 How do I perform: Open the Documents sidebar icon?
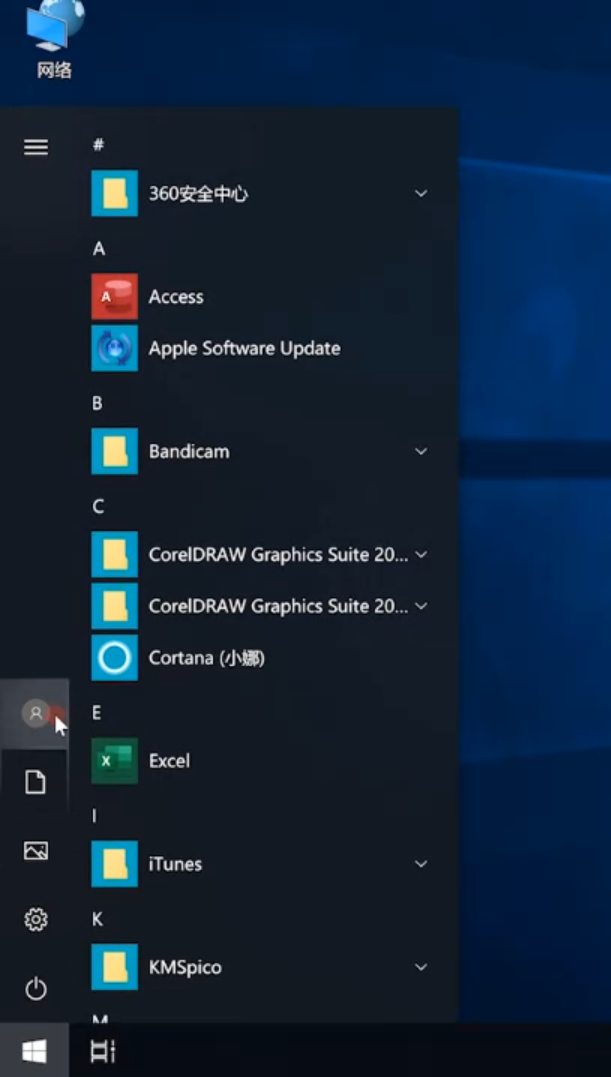pos(36,782)
